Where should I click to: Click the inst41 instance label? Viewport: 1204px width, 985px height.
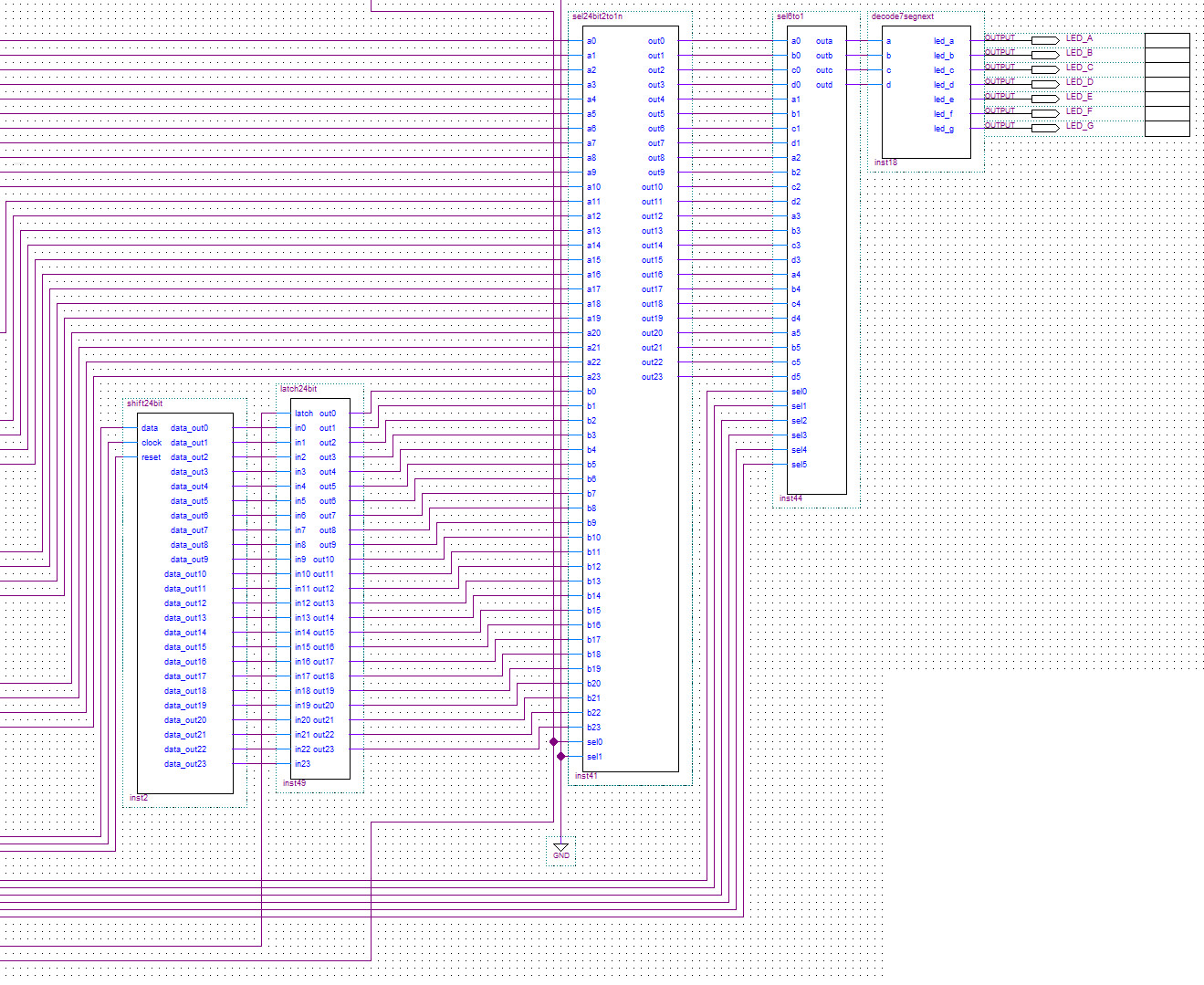586,776
